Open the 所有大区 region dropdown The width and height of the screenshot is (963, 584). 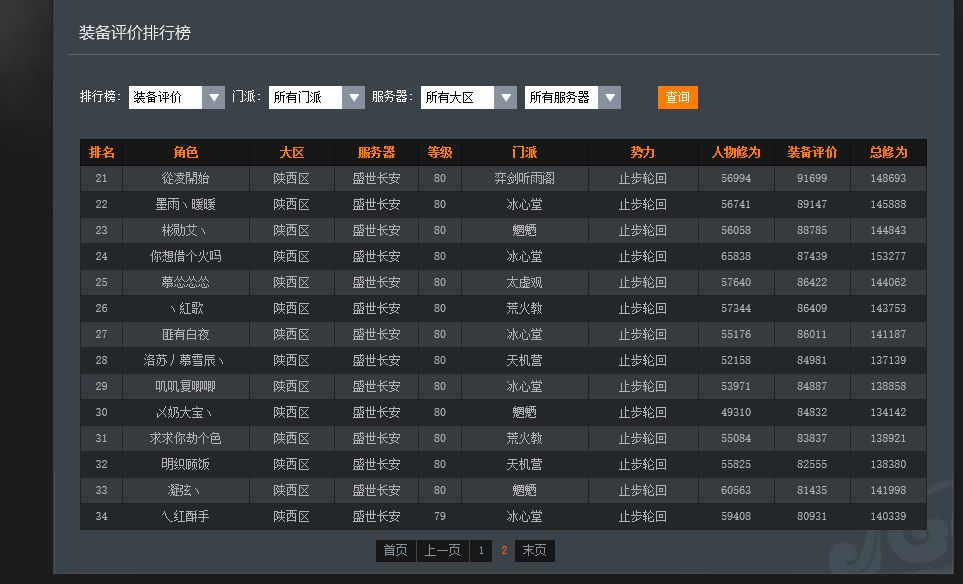coord(469,97)
